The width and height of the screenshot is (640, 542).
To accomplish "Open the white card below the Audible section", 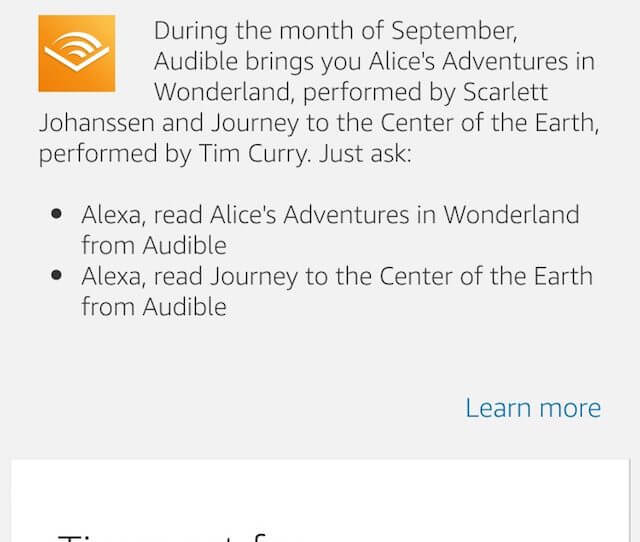I will click(x=320, y=501).
